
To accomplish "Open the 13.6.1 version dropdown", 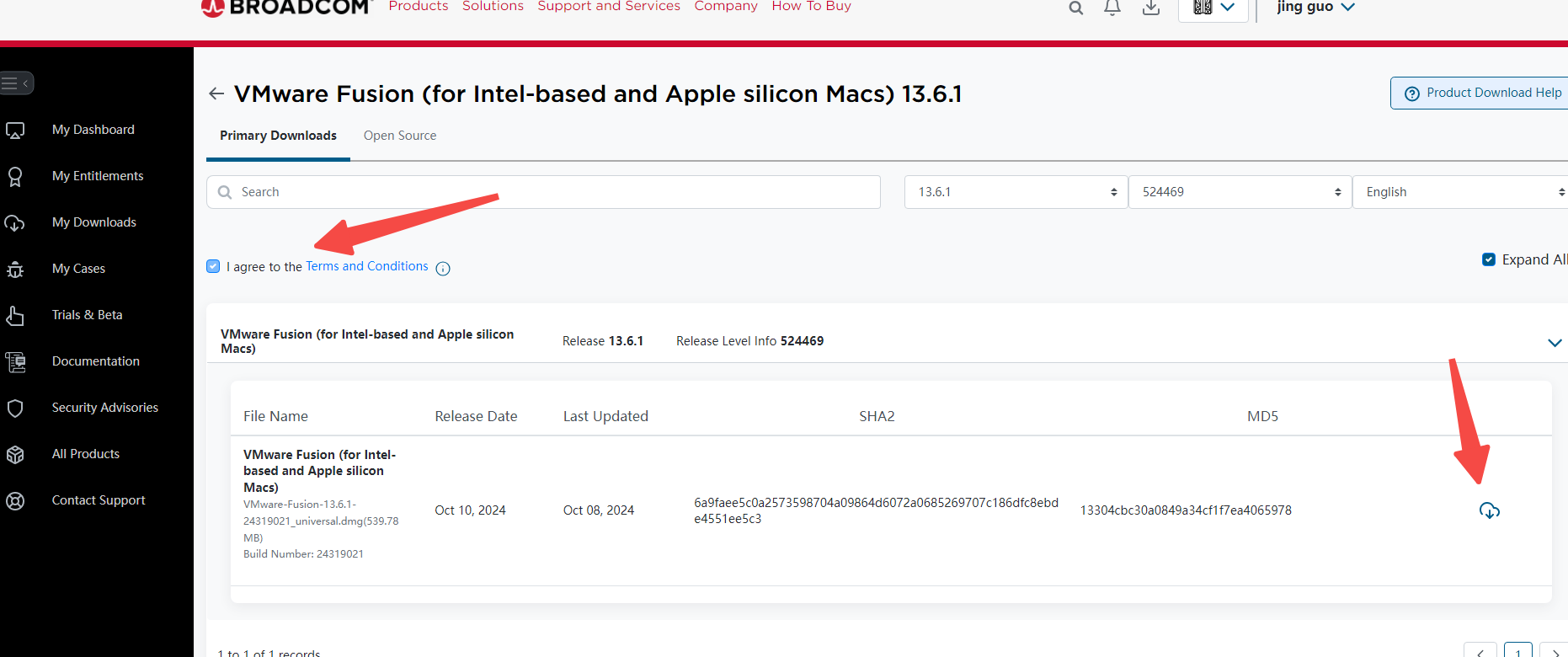I will 1016,192.
